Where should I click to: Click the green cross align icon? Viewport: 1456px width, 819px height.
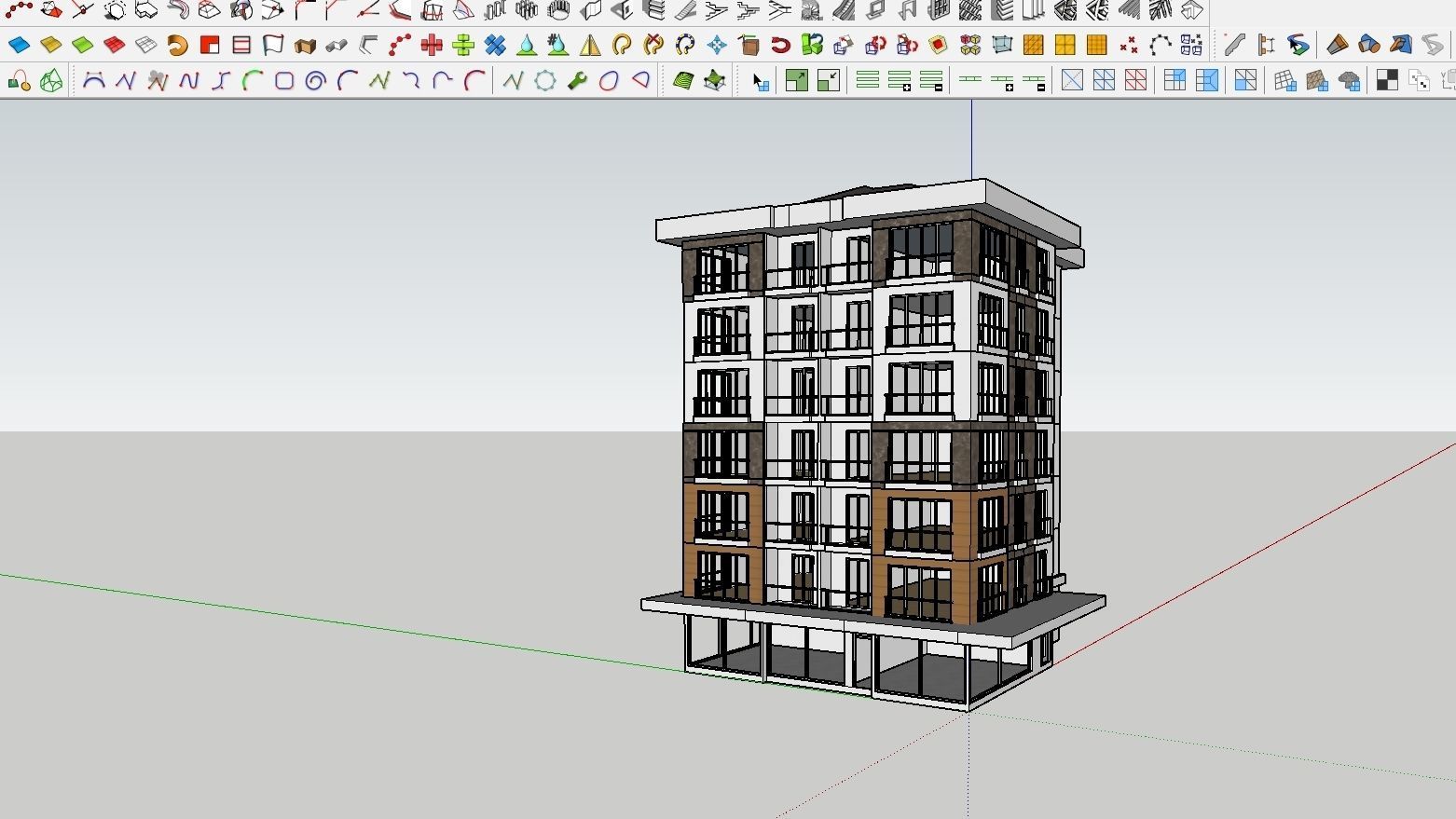point(463,45)
